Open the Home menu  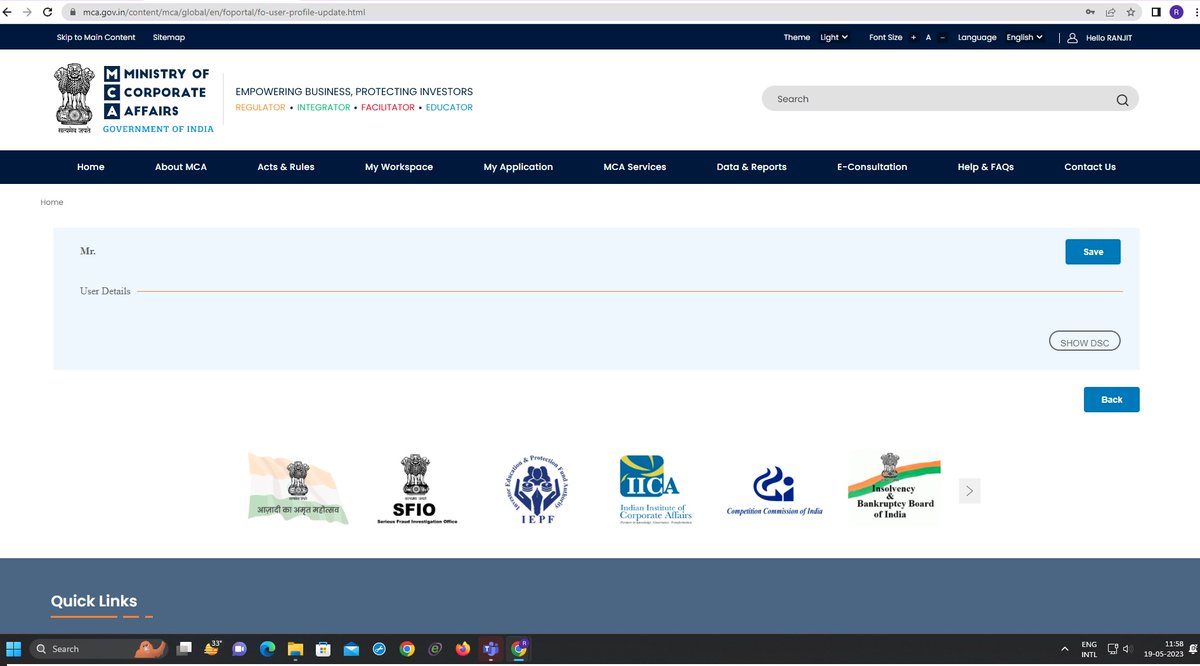[x=91, y=167]
